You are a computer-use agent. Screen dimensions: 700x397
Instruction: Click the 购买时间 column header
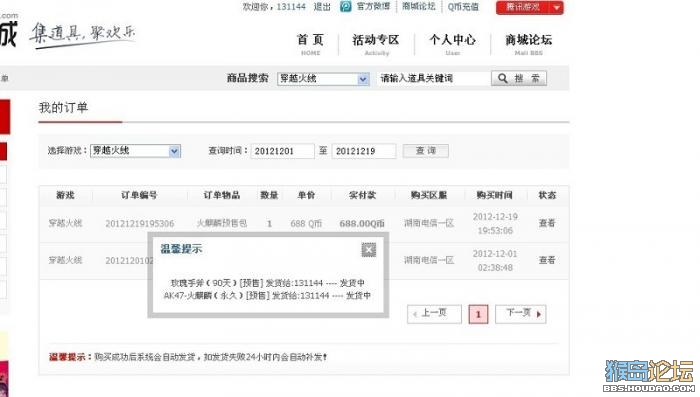coord(494,195)
